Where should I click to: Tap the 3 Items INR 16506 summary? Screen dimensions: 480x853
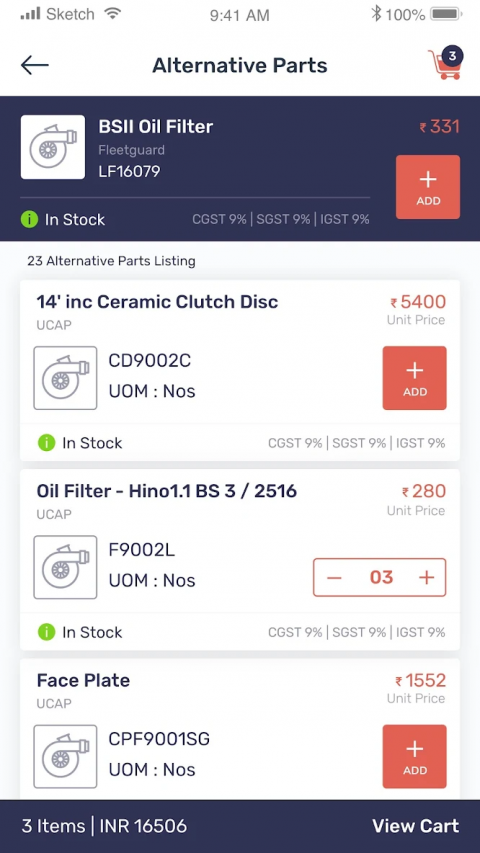pyautogui.click(x=104, y=826)
